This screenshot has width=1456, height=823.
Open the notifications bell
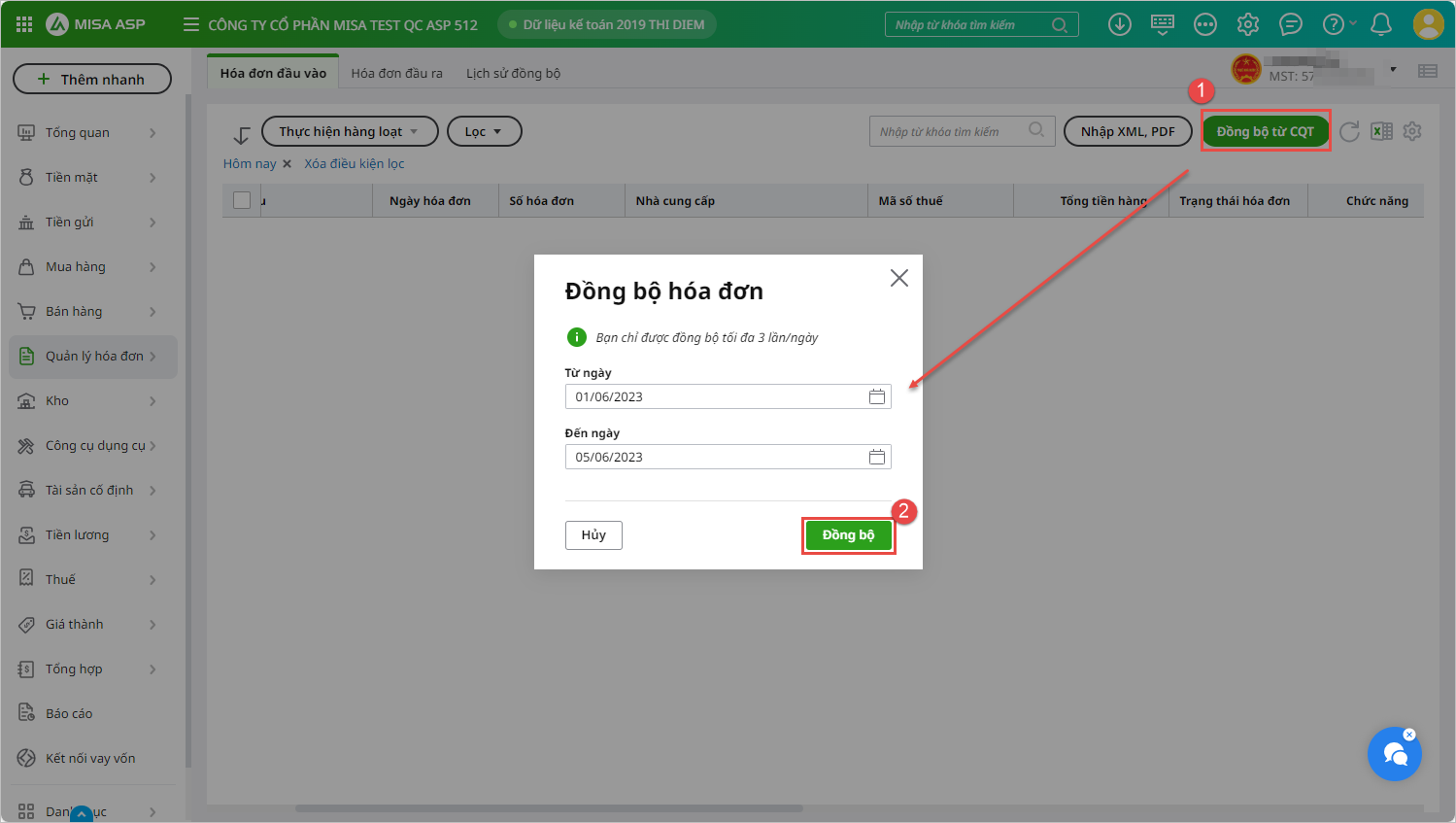[x=1380, y=25]
